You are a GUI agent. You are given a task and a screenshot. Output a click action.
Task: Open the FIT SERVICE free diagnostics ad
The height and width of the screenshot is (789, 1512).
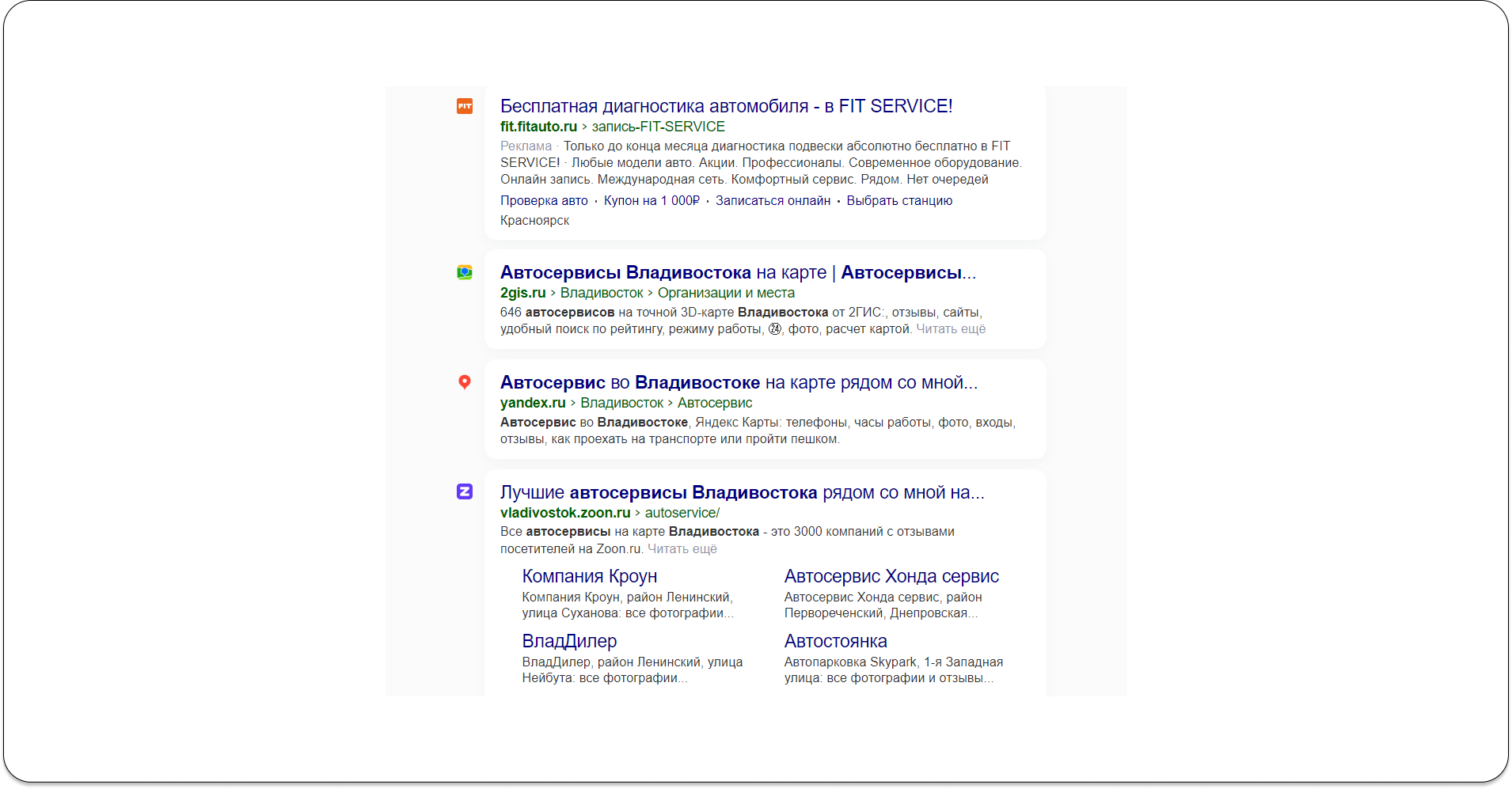[x=726, y=104]
